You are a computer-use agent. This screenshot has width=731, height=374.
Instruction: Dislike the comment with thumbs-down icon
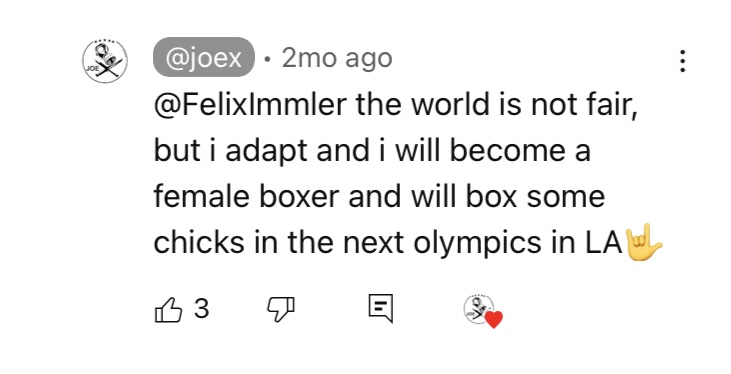tap(281, 309)
